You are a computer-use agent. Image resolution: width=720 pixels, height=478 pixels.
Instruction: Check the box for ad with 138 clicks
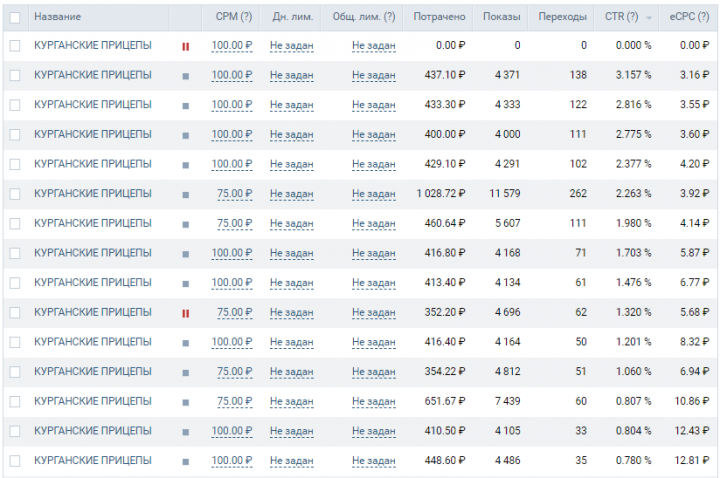pos(15,75)
